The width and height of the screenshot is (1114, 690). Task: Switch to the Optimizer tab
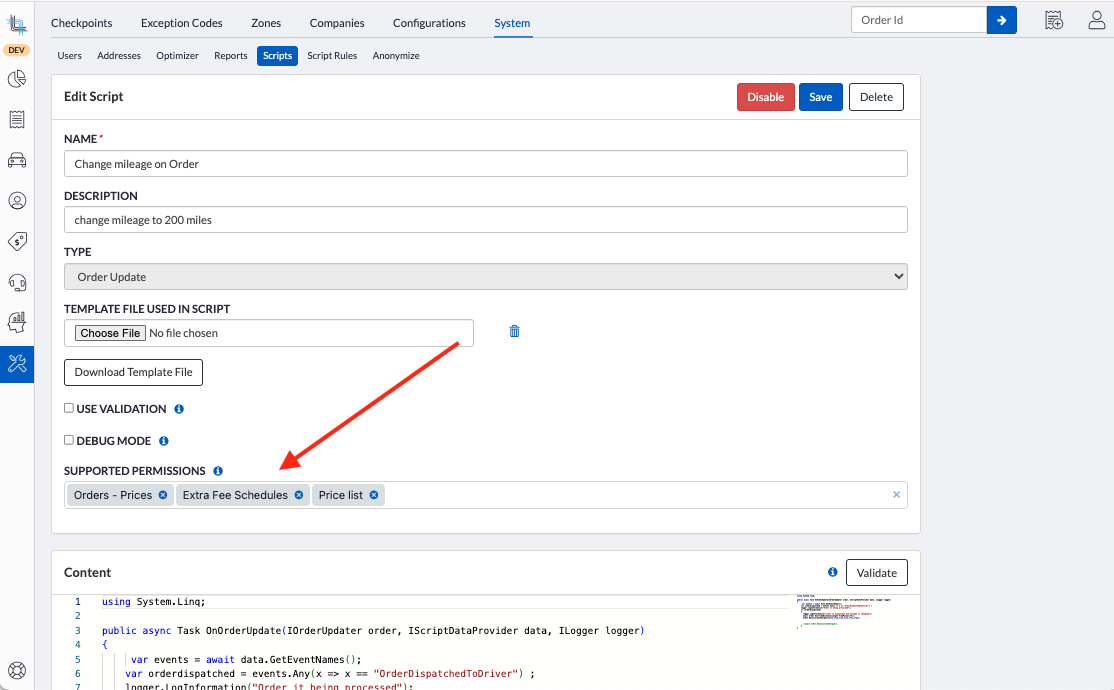point(178,55)
